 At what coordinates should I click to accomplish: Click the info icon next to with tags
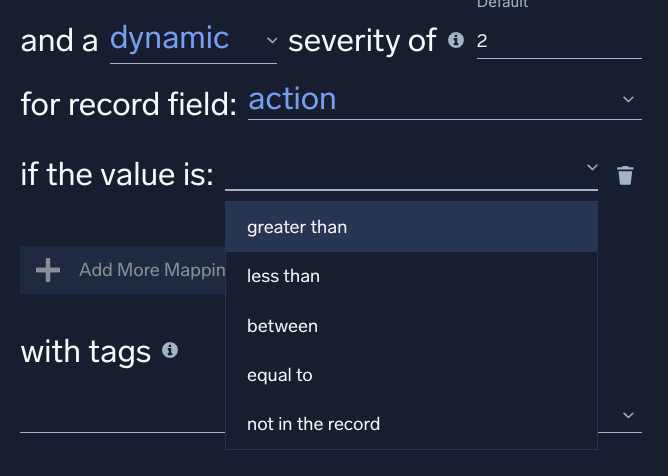170,351
